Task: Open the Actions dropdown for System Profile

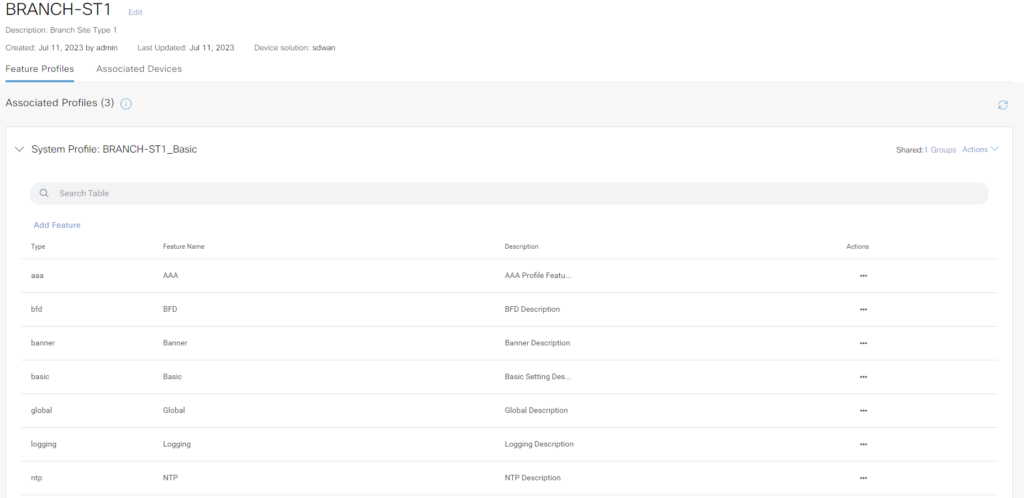Action: pyautogui.click(x=979, y=149)
